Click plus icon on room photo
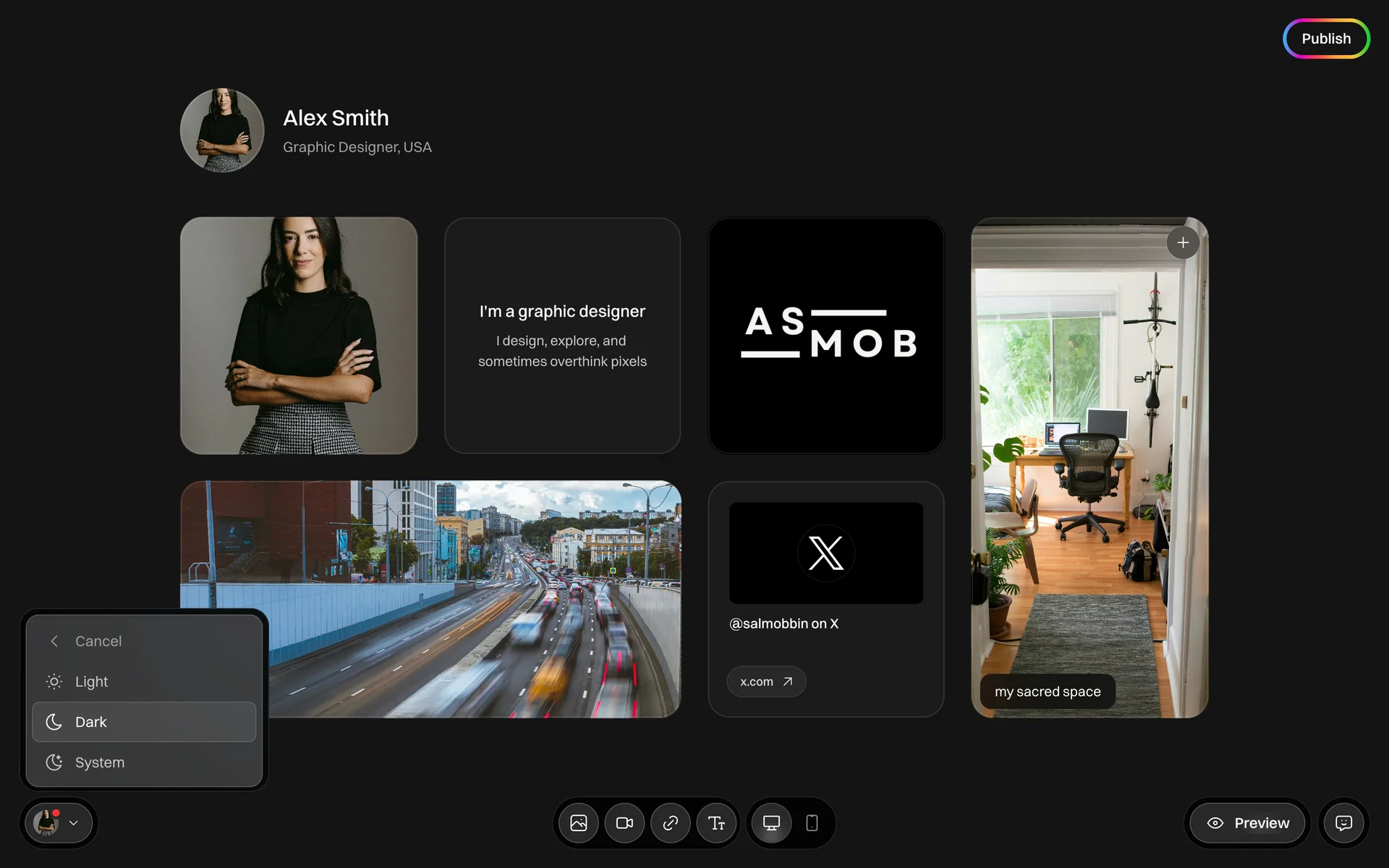The image size is (1389, 868). (1183, 243)
